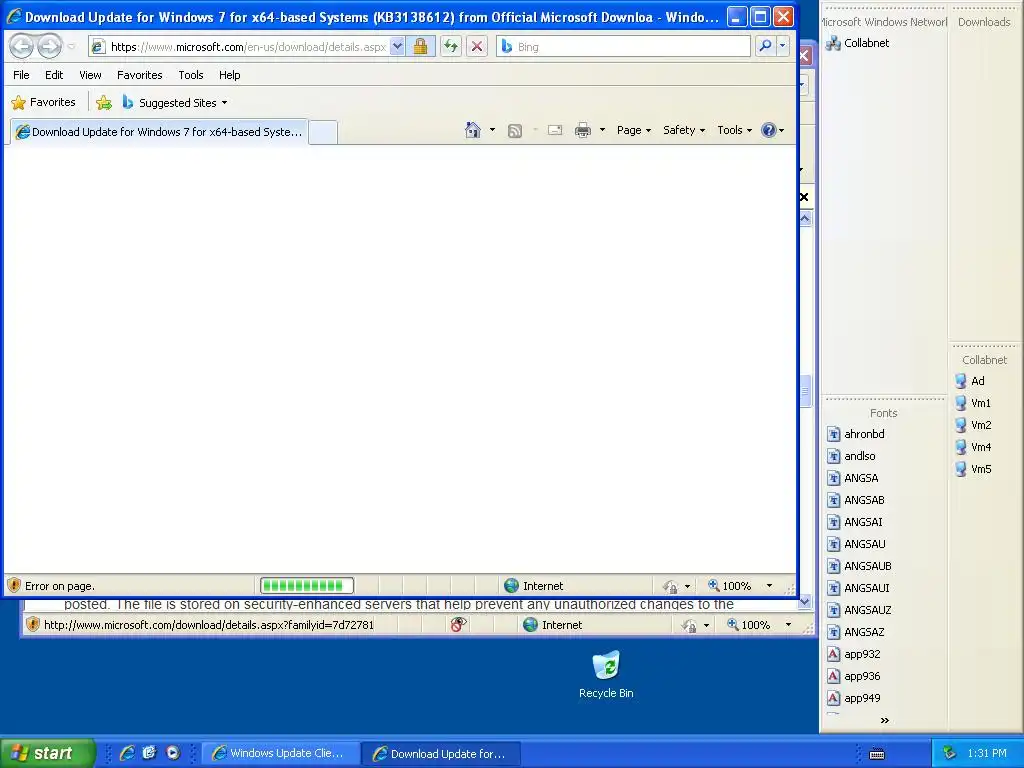
Task: Open the View menu
Action: point(90,75)
